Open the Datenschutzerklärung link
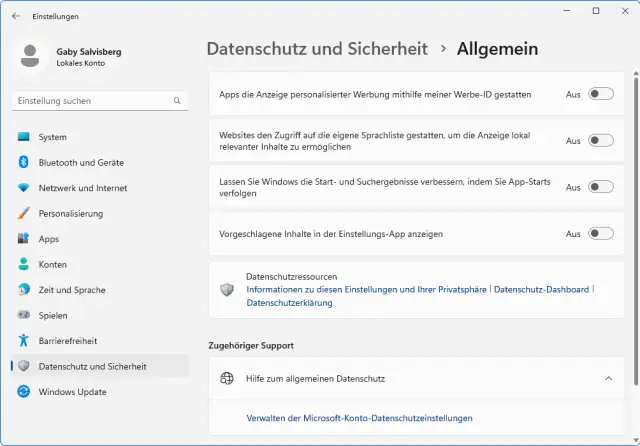Screen dimensions: 640x446 pyautogui.click(x=289, y=302)
